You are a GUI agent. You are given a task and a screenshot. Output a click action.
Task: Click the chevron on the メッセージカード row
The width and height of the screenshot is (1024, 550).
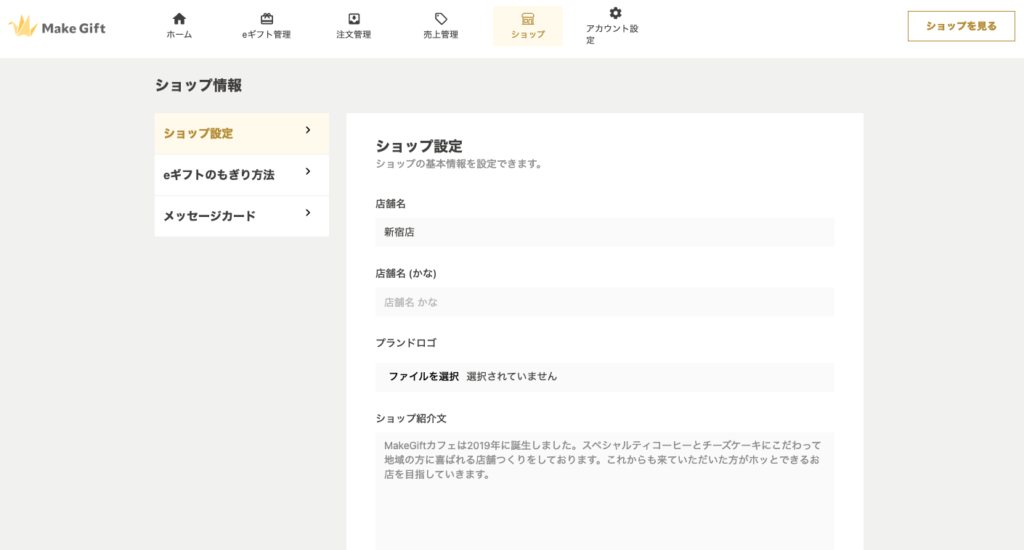[x=308, y=212]
